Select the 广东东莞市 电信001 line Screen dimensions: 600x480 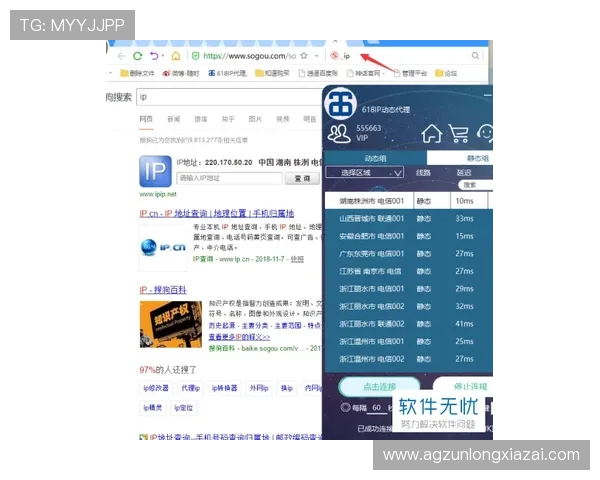pos(409,254)
